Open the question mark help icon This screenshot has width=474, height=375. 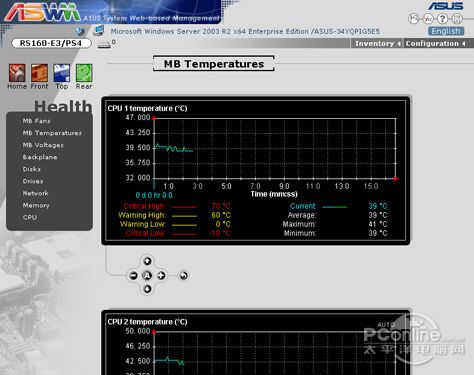(443, 19)
